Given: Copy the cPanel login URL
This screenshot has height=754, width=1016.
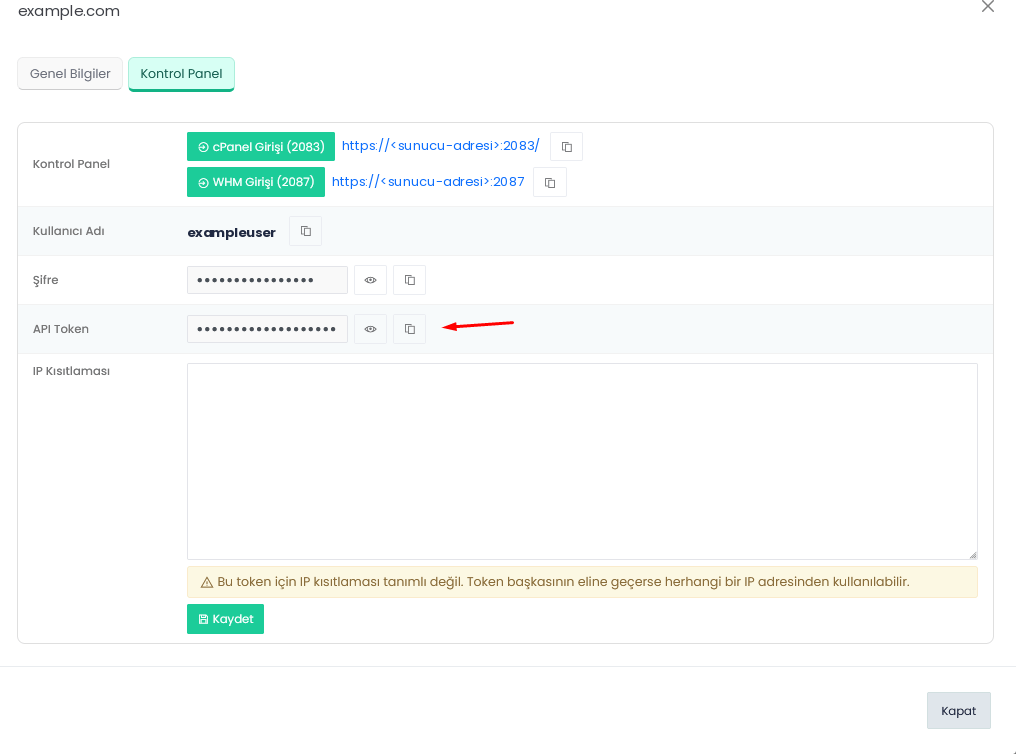Looking at the screenshot, I should tap(566, 146).
